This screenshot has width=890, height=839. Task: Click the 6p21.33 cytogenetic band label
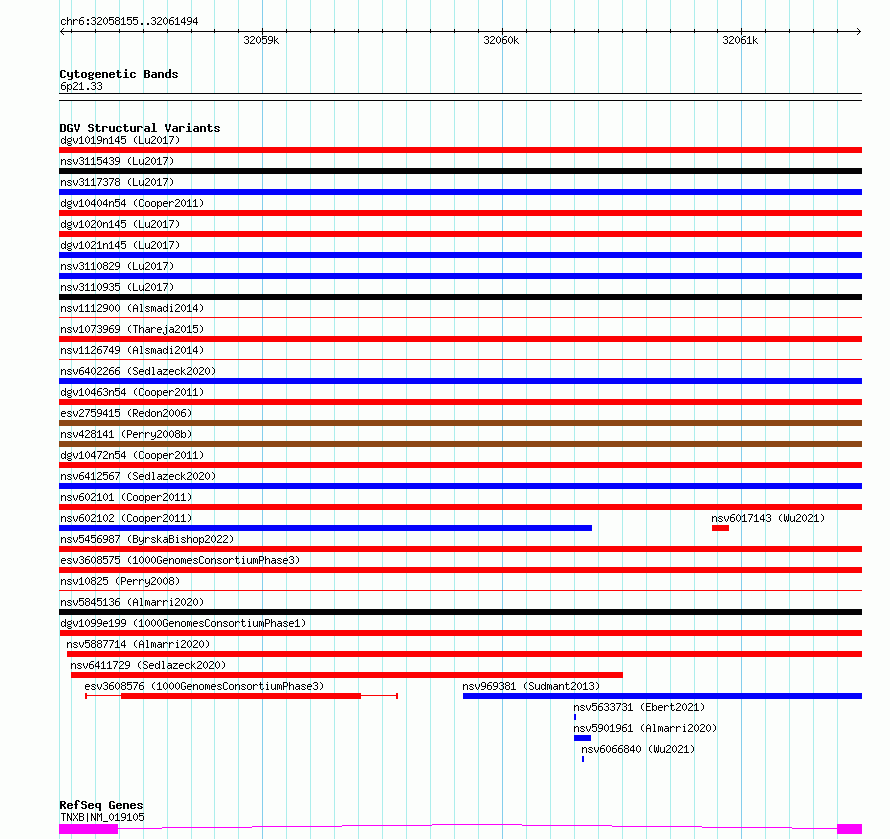pos(81,87)
